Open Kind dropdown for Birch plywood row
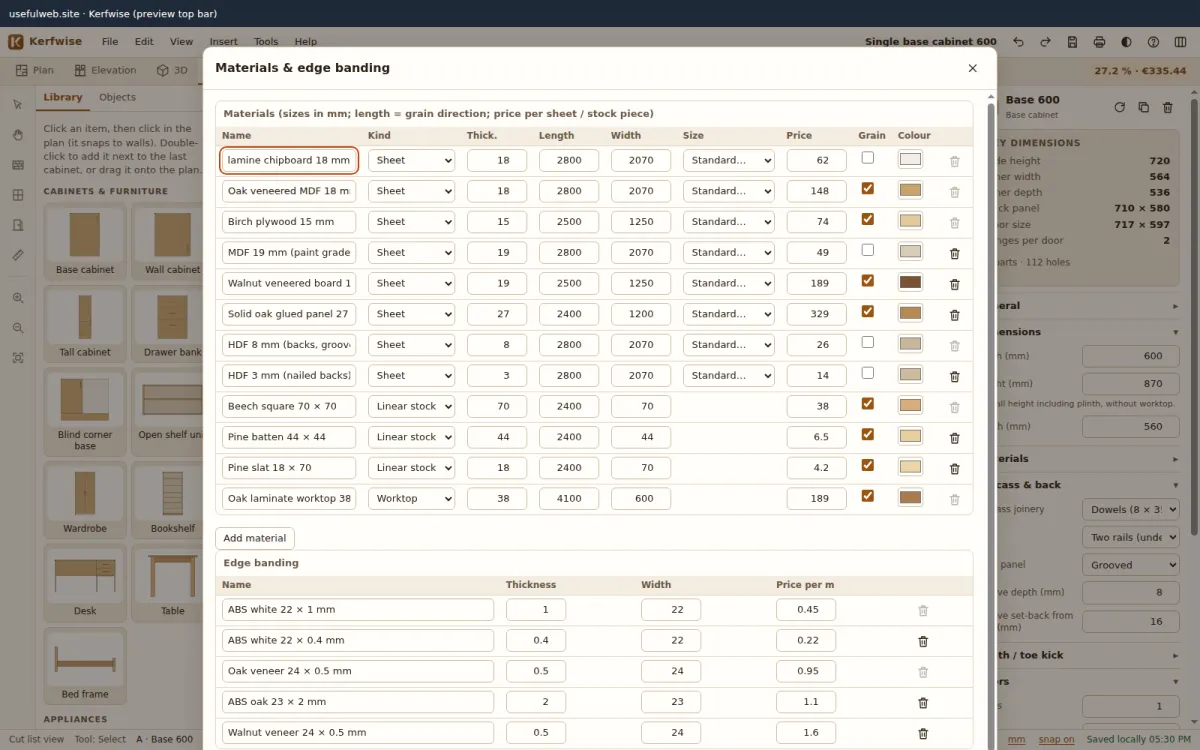Viewport: 1200px width, 750px height. tap(411, 222)
